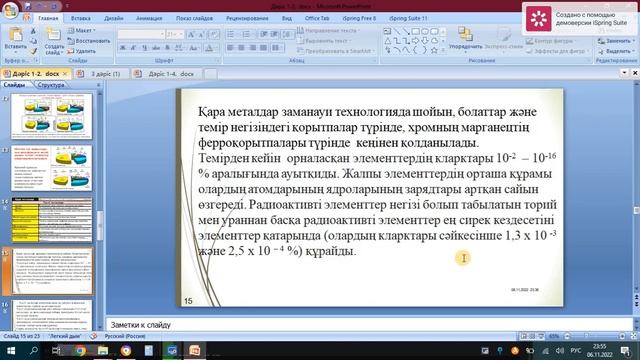Select slide 14 thumbnail with yellow table

coord(51,220)
